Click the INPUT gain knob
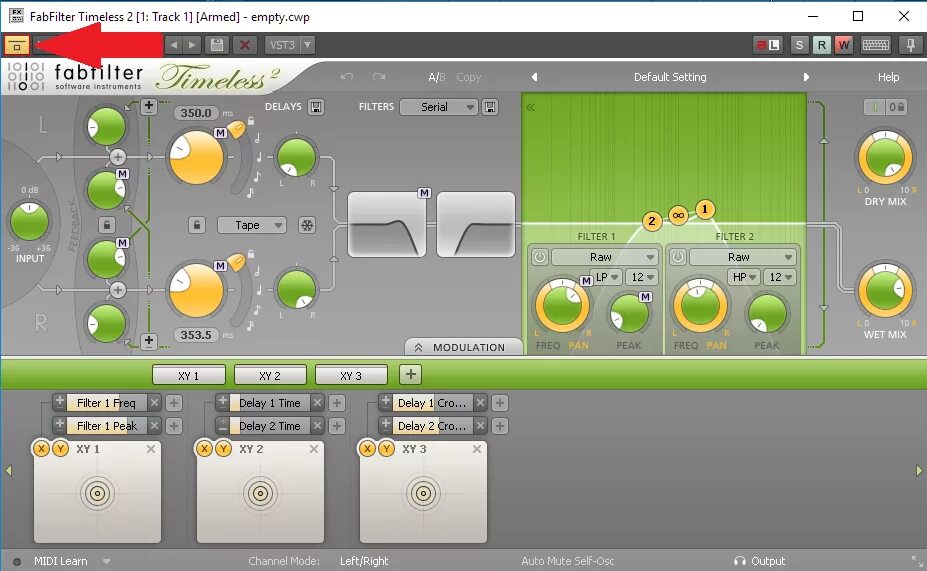Screen dimensions: 927x571 tap(29, 222)
